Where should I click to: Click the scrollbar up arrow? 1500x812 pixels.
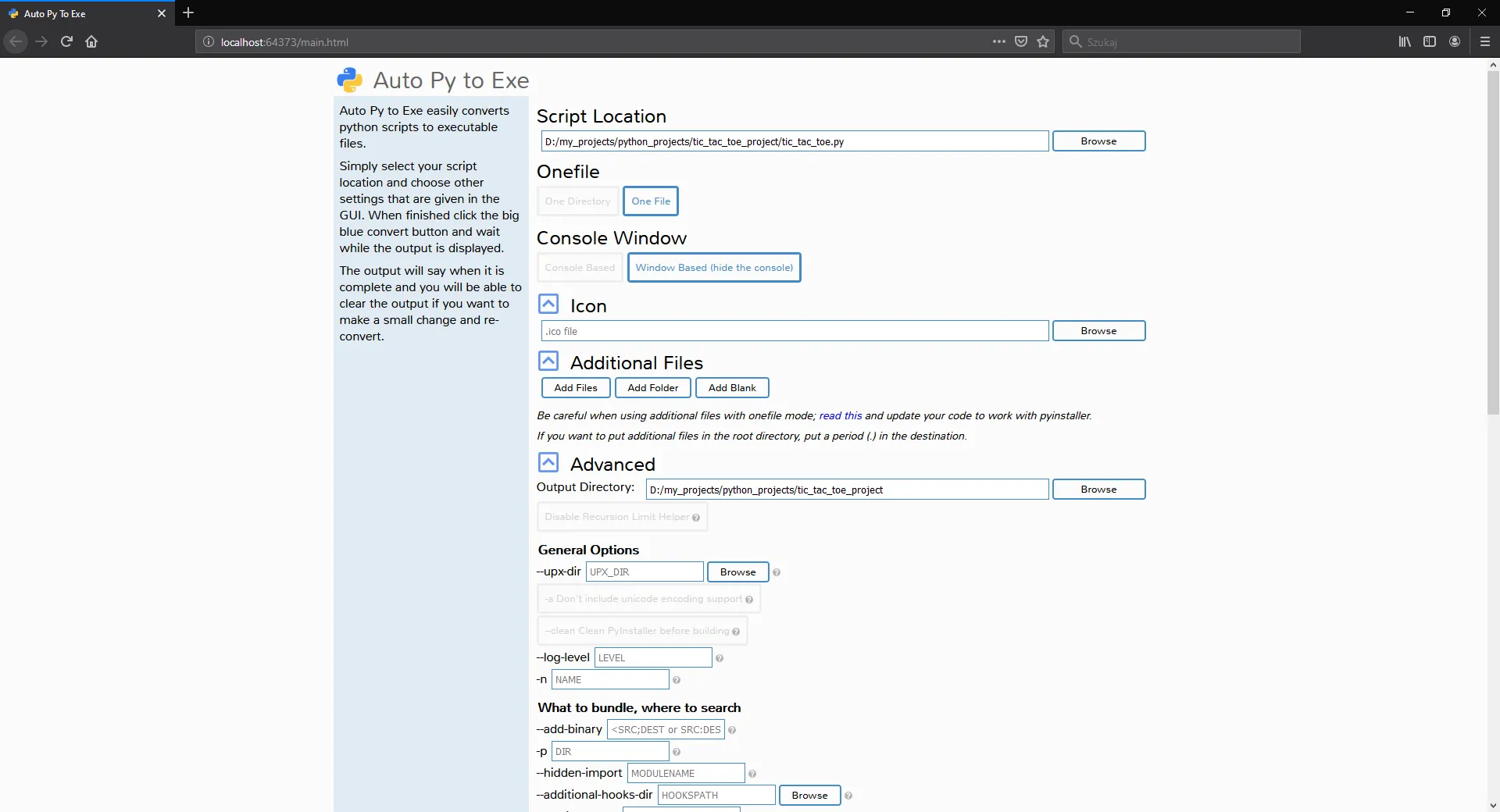tap(1493, 66)
